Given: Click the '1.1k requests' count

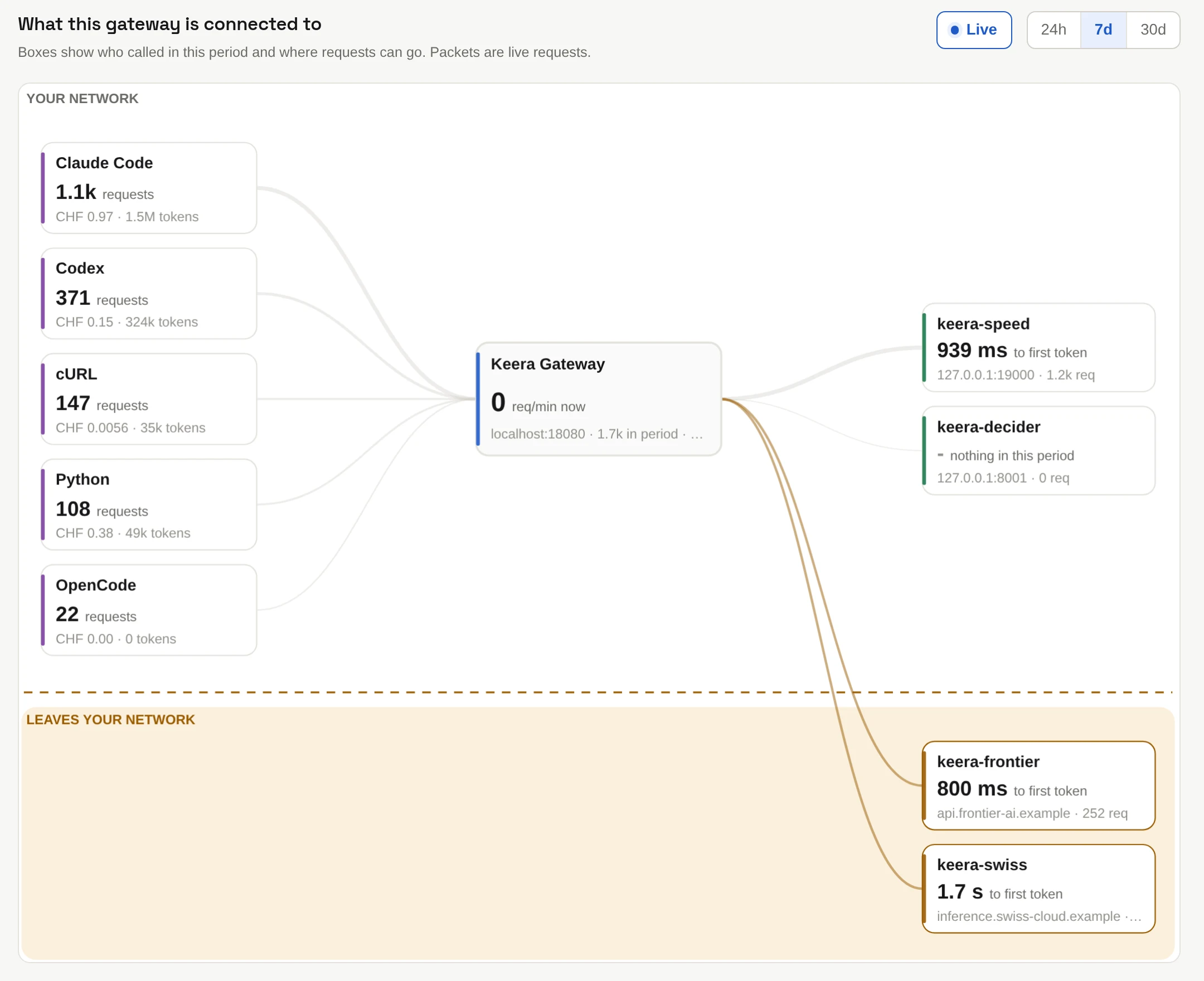Looking at the screenshot, I should 105,193.
